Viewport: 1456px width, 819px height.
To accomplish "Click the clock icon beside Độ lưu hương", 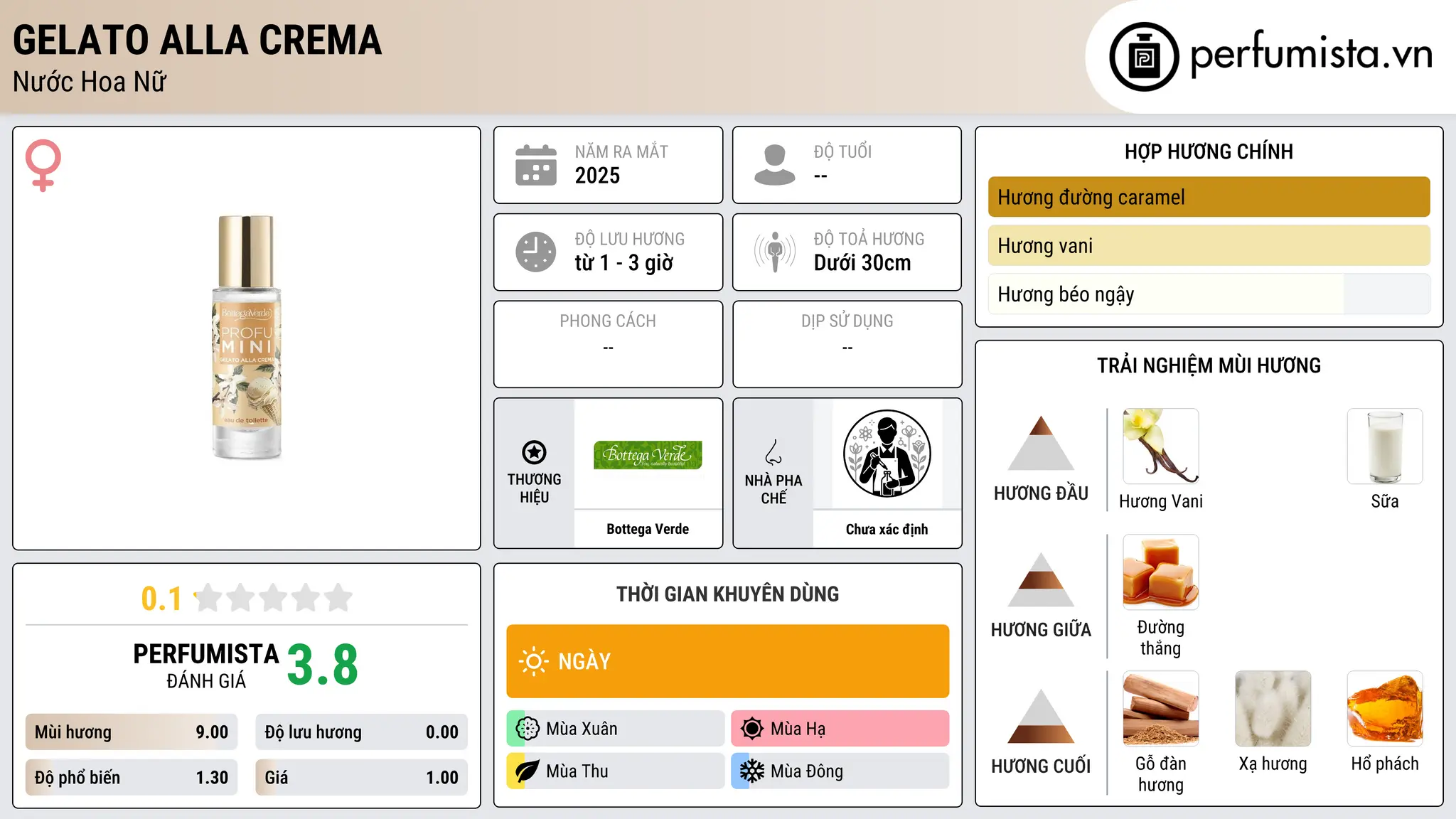I will (x=535, y=252).
